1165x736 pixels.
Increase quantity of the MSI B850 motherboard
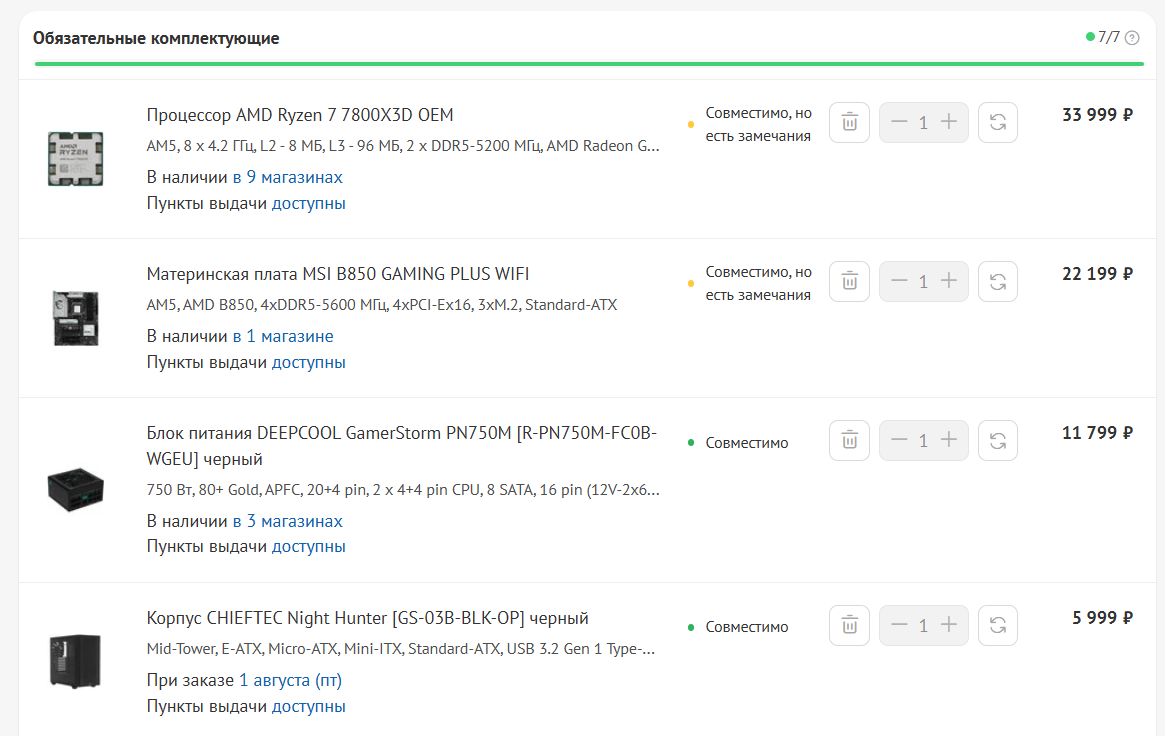pos(949,281)
